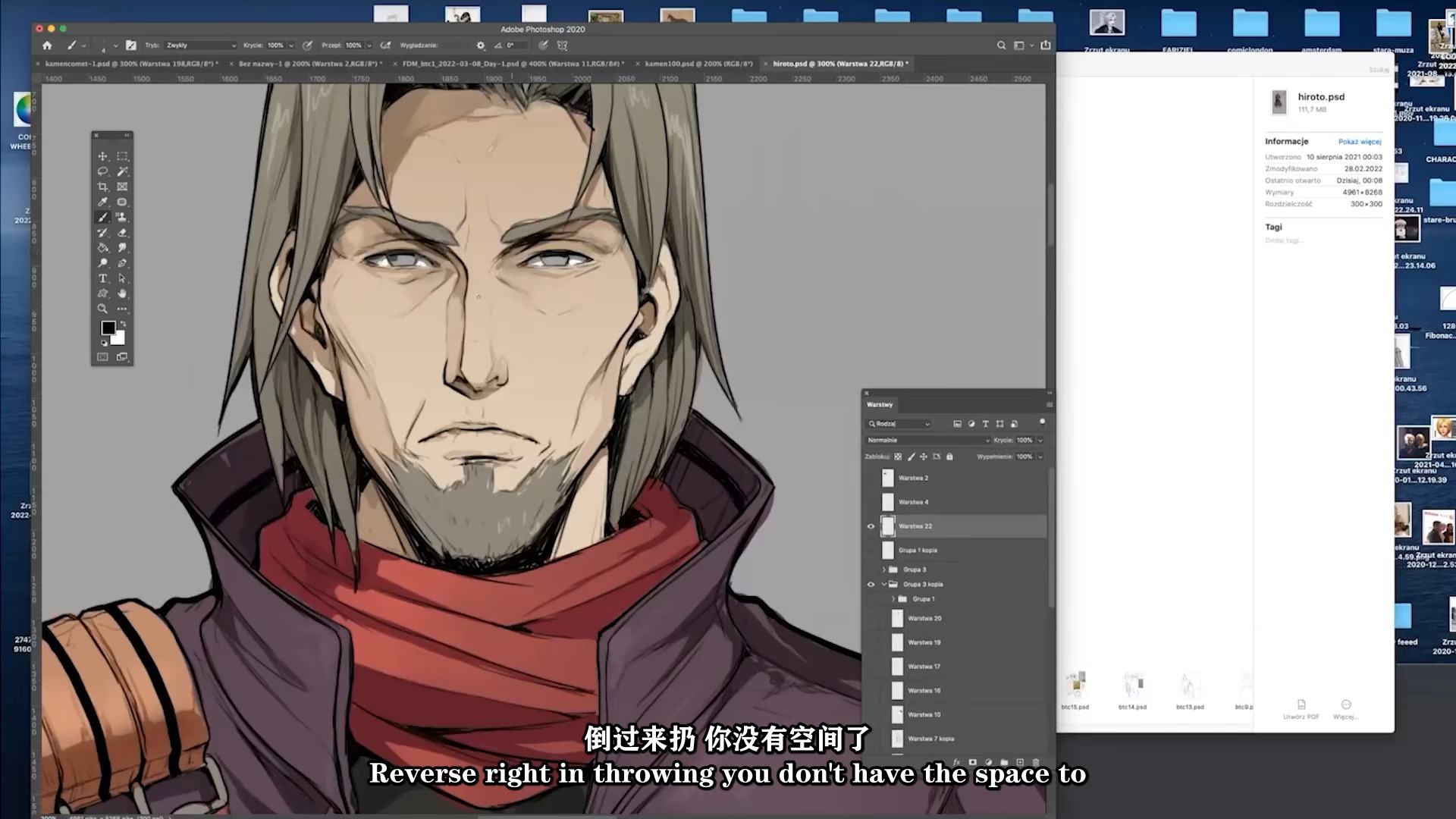The width and height of the screenshot is (1456, 819).
Task: Click Pokaż więcej link in Finder
Action: pos(1360,142)
